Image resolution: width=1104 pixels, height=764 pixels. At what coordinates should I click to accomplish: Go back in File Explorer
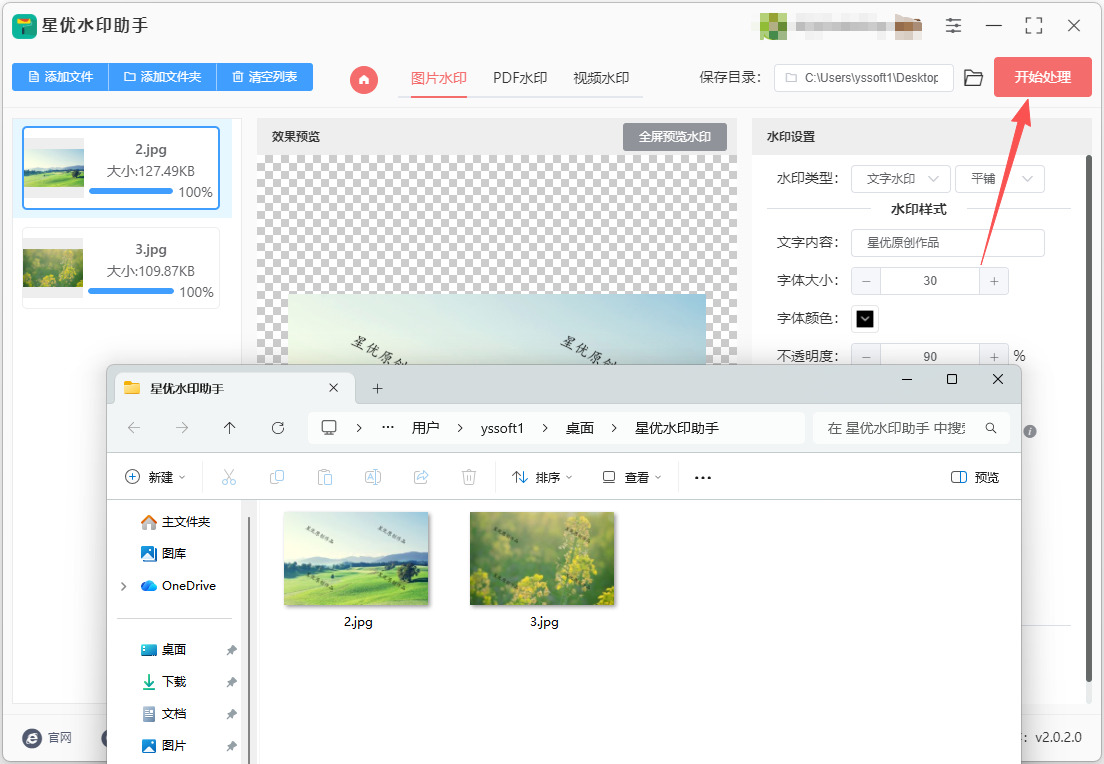click(134, 427)
